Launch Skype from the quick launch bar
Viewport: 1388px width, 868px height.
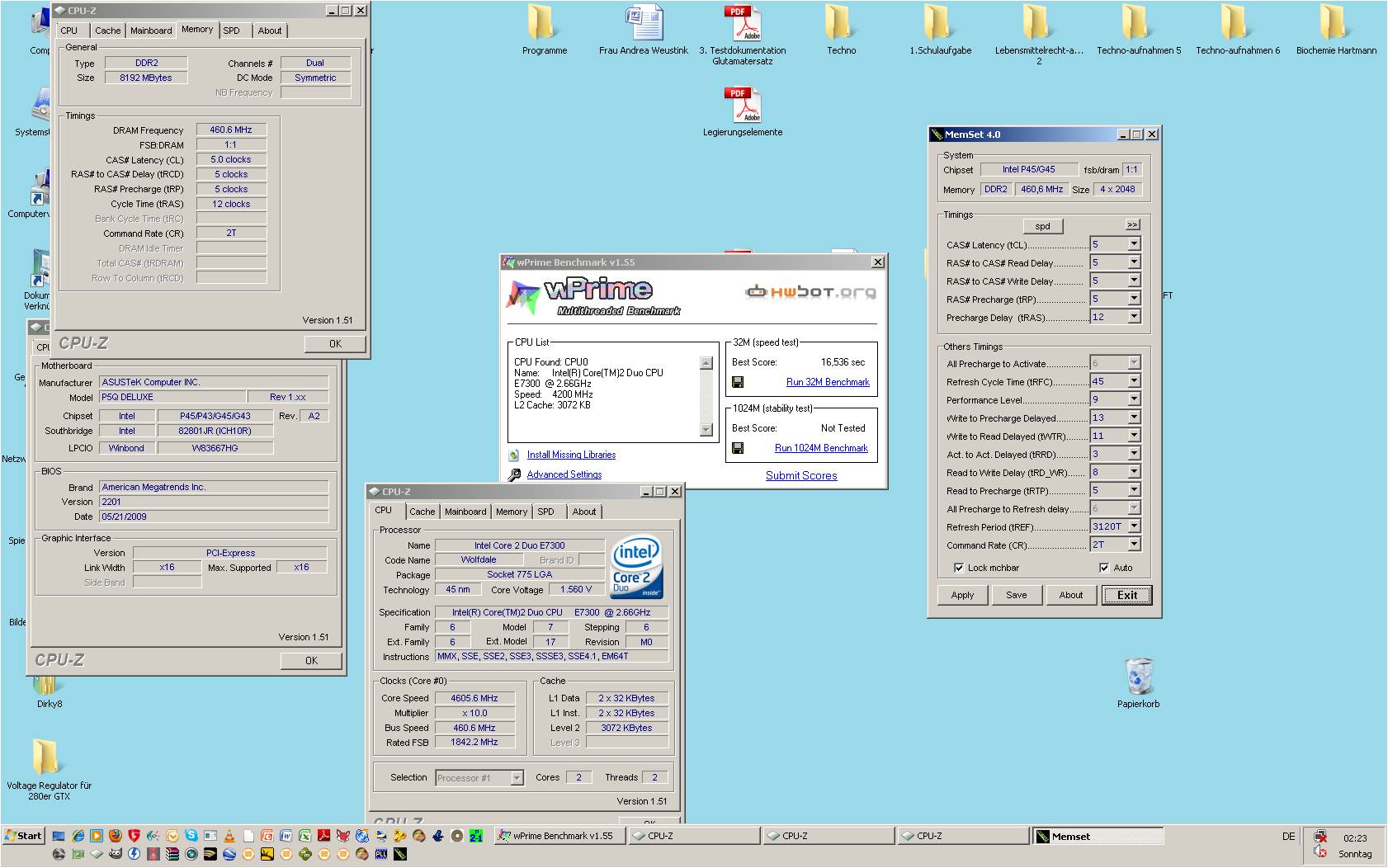pos(191,836)
